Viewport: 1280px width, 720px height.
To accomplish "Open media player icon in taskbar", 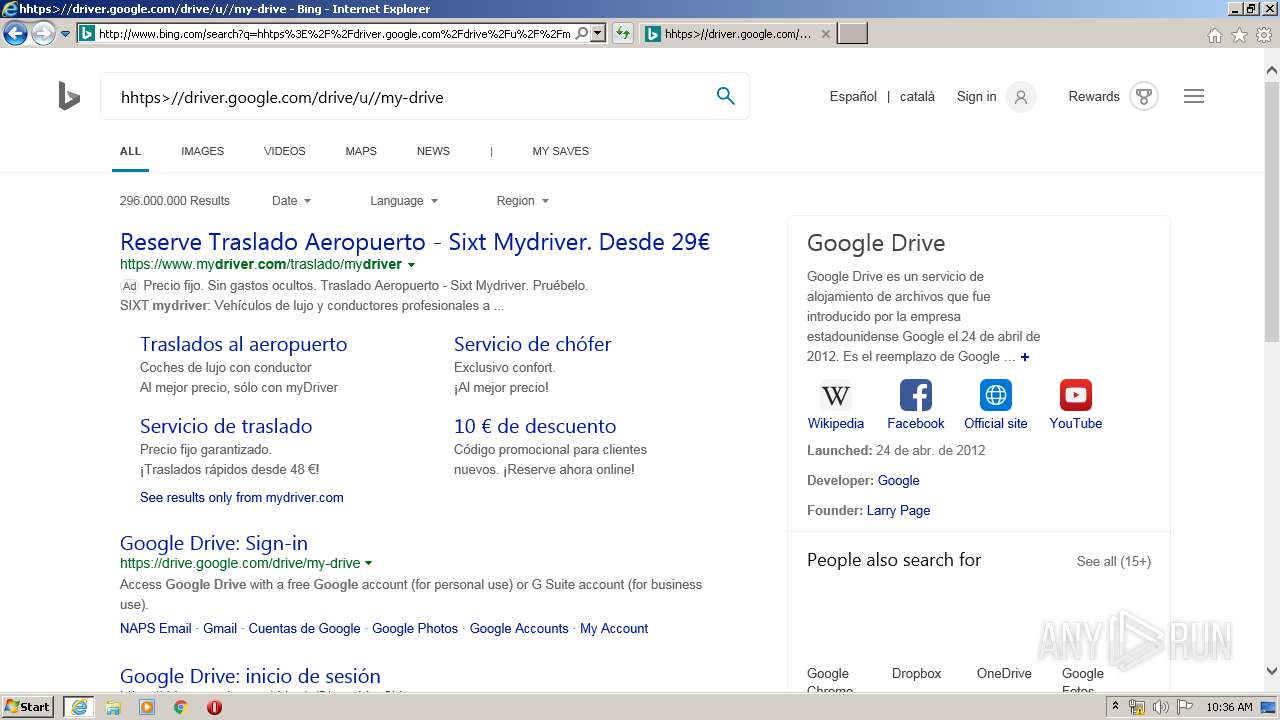I will 147,707.
